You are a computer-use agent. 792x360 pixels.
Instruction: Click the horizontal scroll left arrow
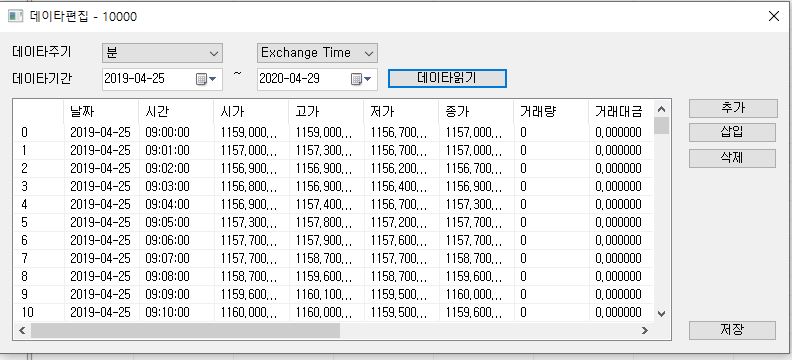tap(22, 330)
